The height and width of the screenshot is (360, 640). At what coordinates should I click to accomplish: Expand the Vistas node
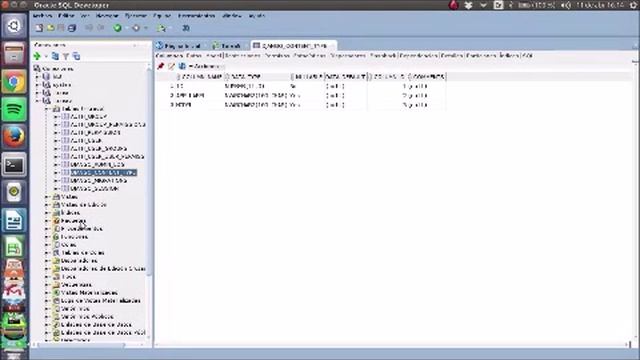[47, 197]
